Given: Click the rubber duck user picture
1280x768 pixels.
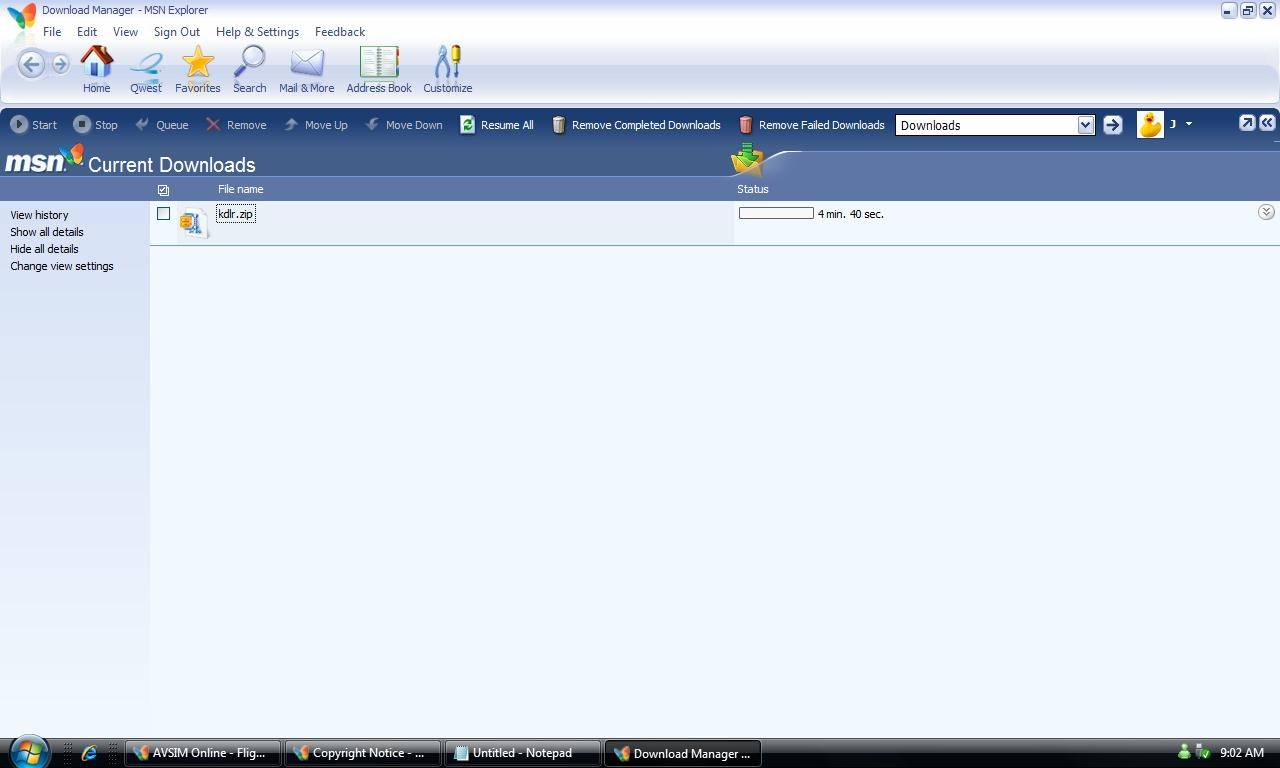Looking at the screenshot, I should (1150, 124).
